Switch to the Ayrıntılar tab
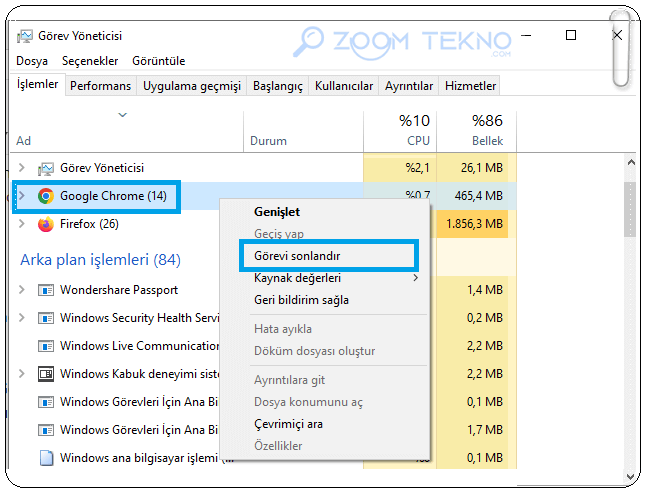Viewport: 646px width, 493px height. tap(409, 86)
